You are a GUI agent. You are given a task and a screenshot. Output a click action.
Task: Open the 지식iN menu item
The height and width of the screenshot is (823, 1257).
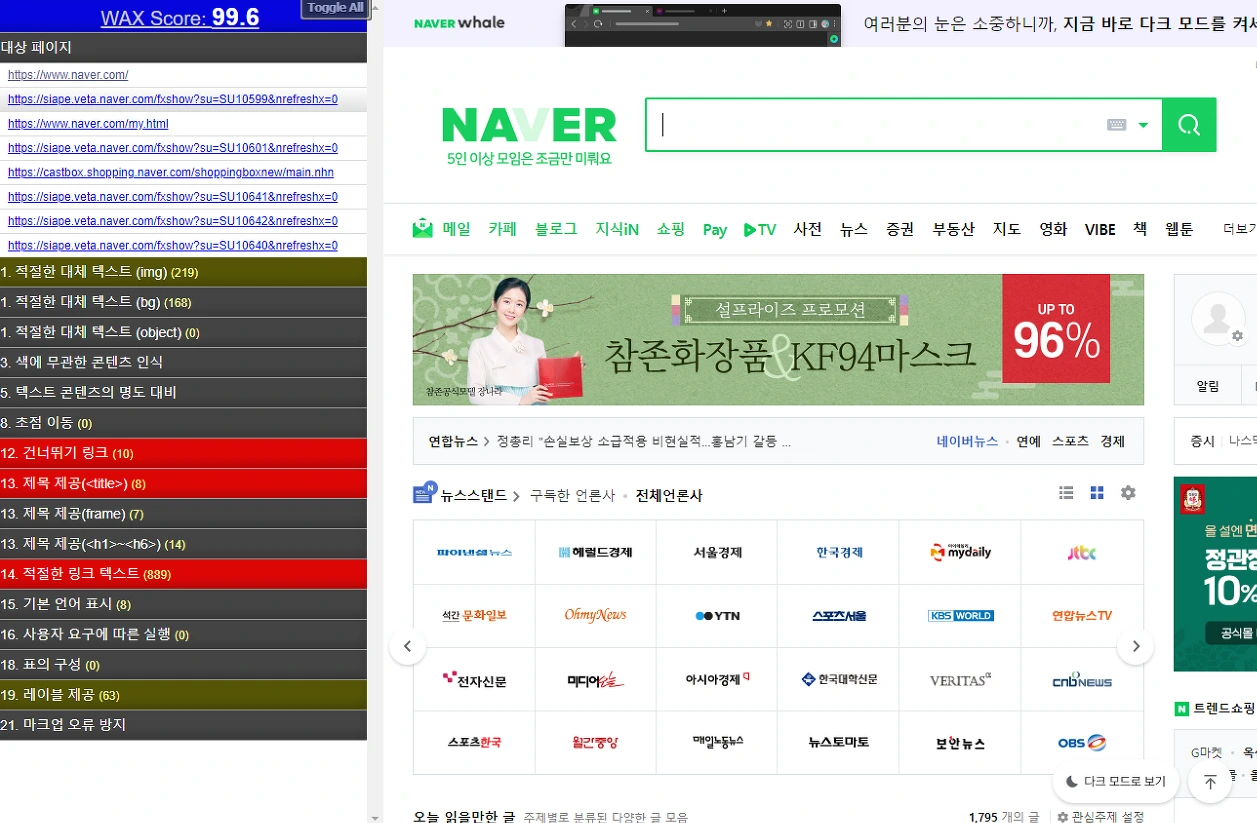pyautogui.click(x=617, y=229)
